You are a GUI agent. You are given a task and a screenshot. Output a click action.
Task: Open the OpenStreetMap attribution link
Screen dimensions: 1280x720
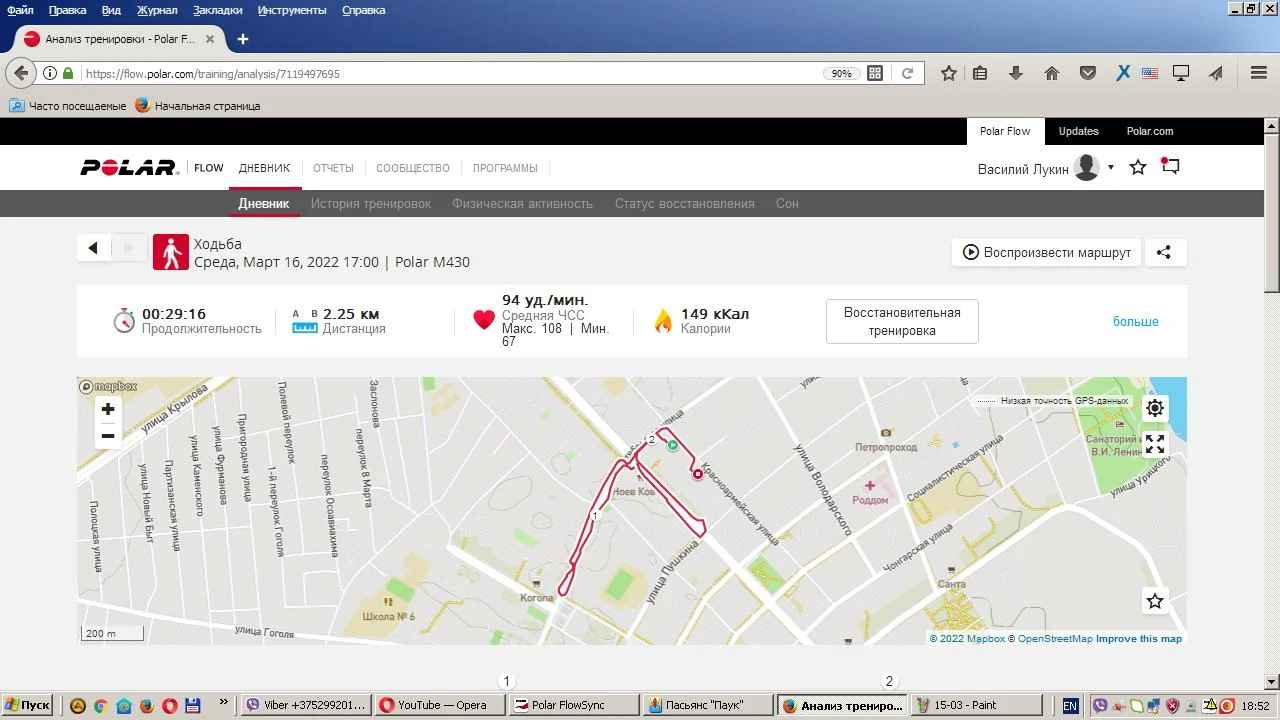point(1055,639)
